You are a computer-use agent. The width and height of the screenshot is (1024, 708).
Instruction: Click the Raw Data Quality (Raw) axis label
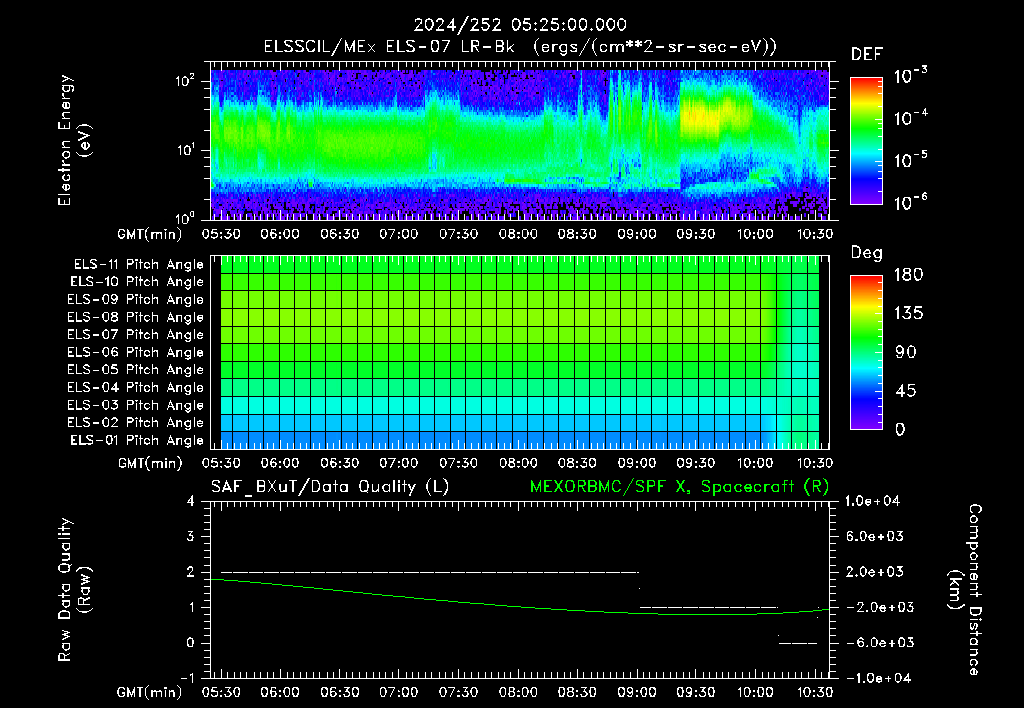(x=74, y=589)
